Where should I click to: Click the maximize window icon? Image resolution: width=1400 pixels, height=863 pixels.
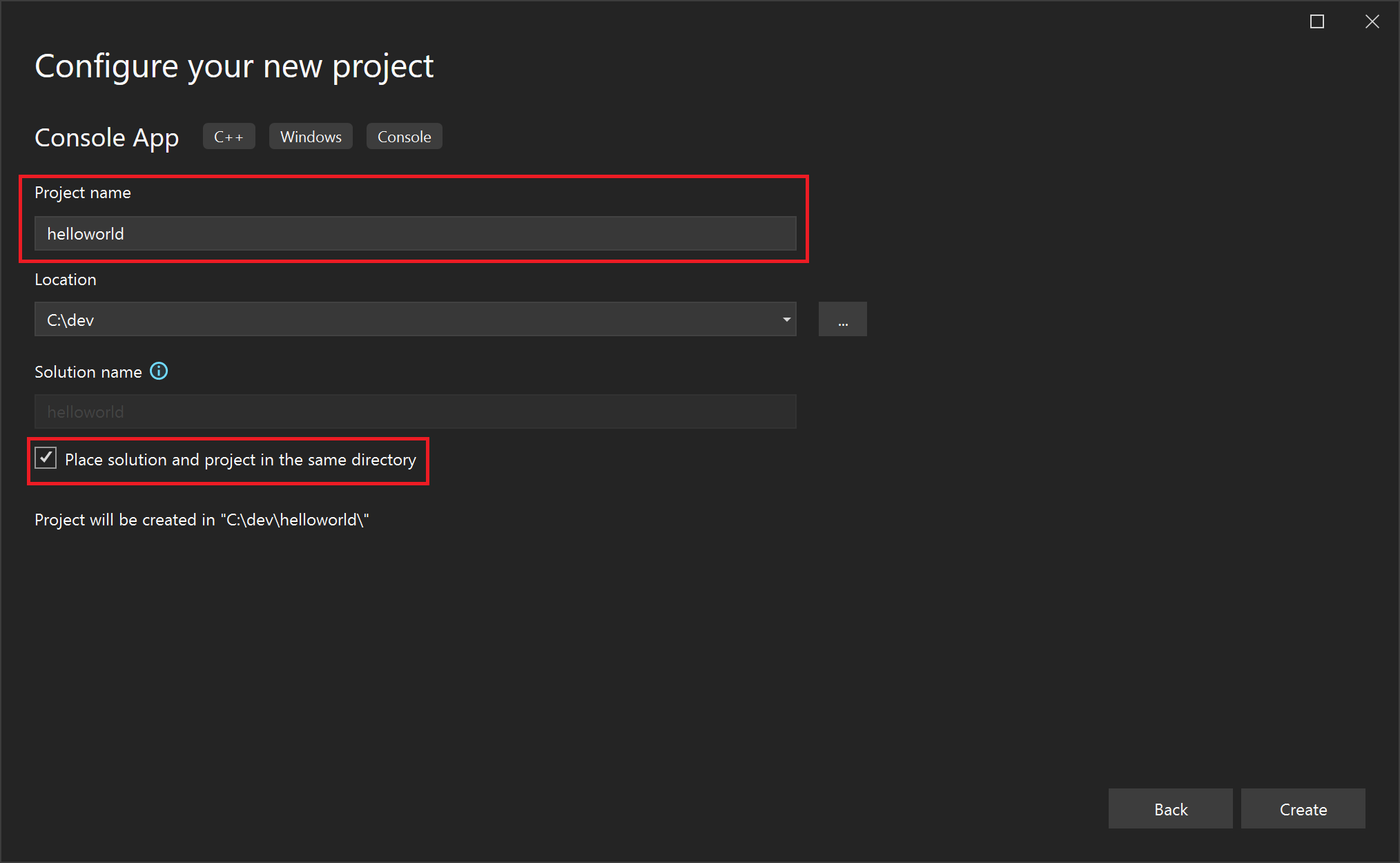pos(1317,17)
